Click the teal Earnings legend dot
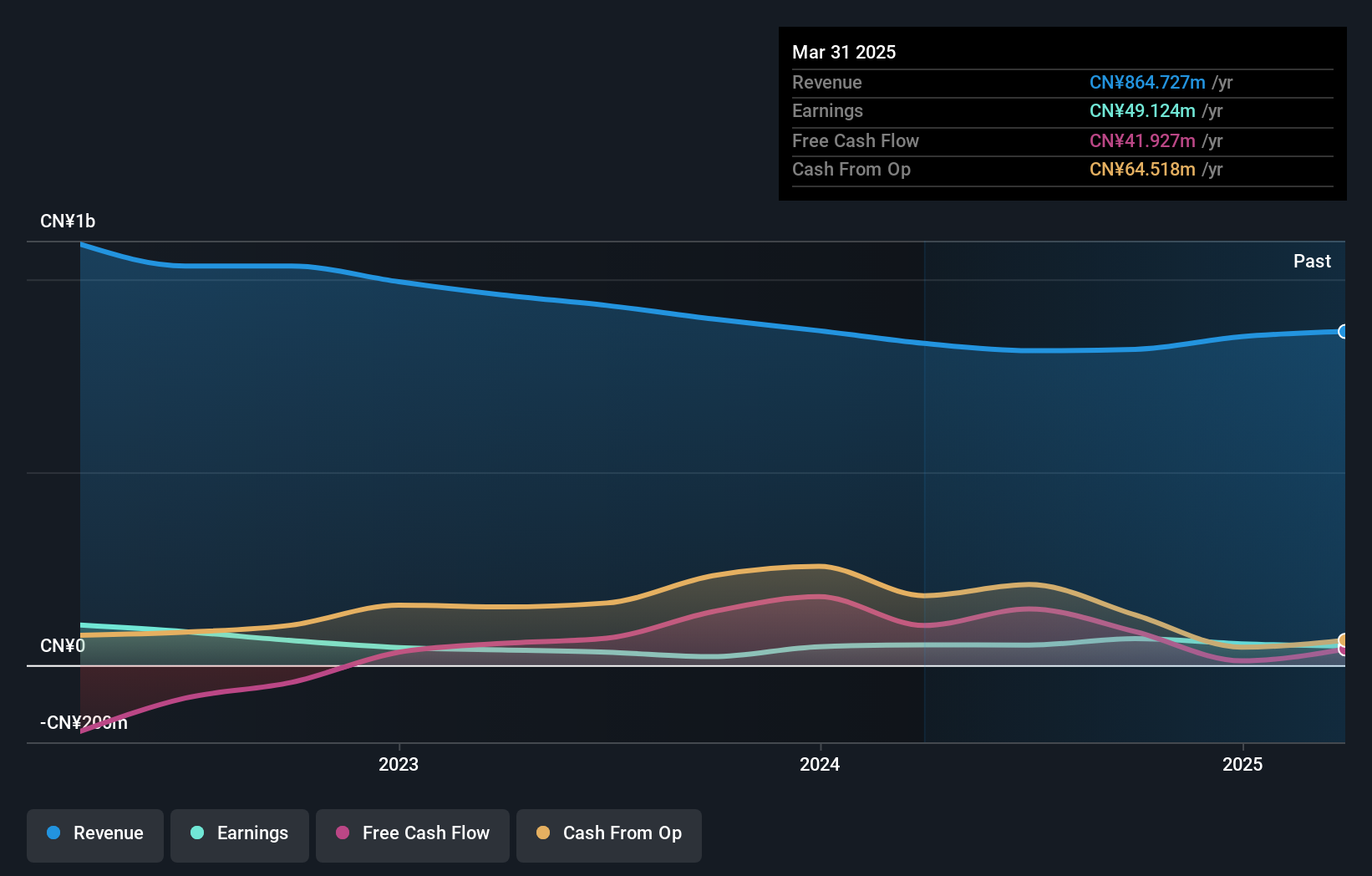Viewport: 1372px width, 876px height. (197, 833)
